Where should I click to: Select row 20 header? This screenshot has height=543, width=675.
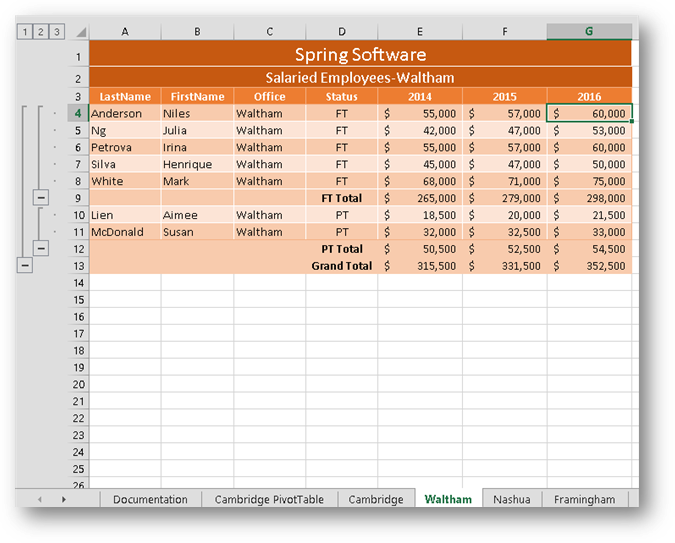click(x=78, y=384)
